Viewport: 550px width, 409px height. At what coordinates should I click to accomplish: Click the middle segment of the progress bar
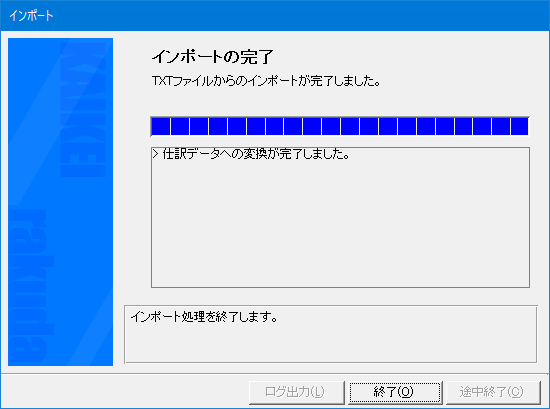(331, 126)
